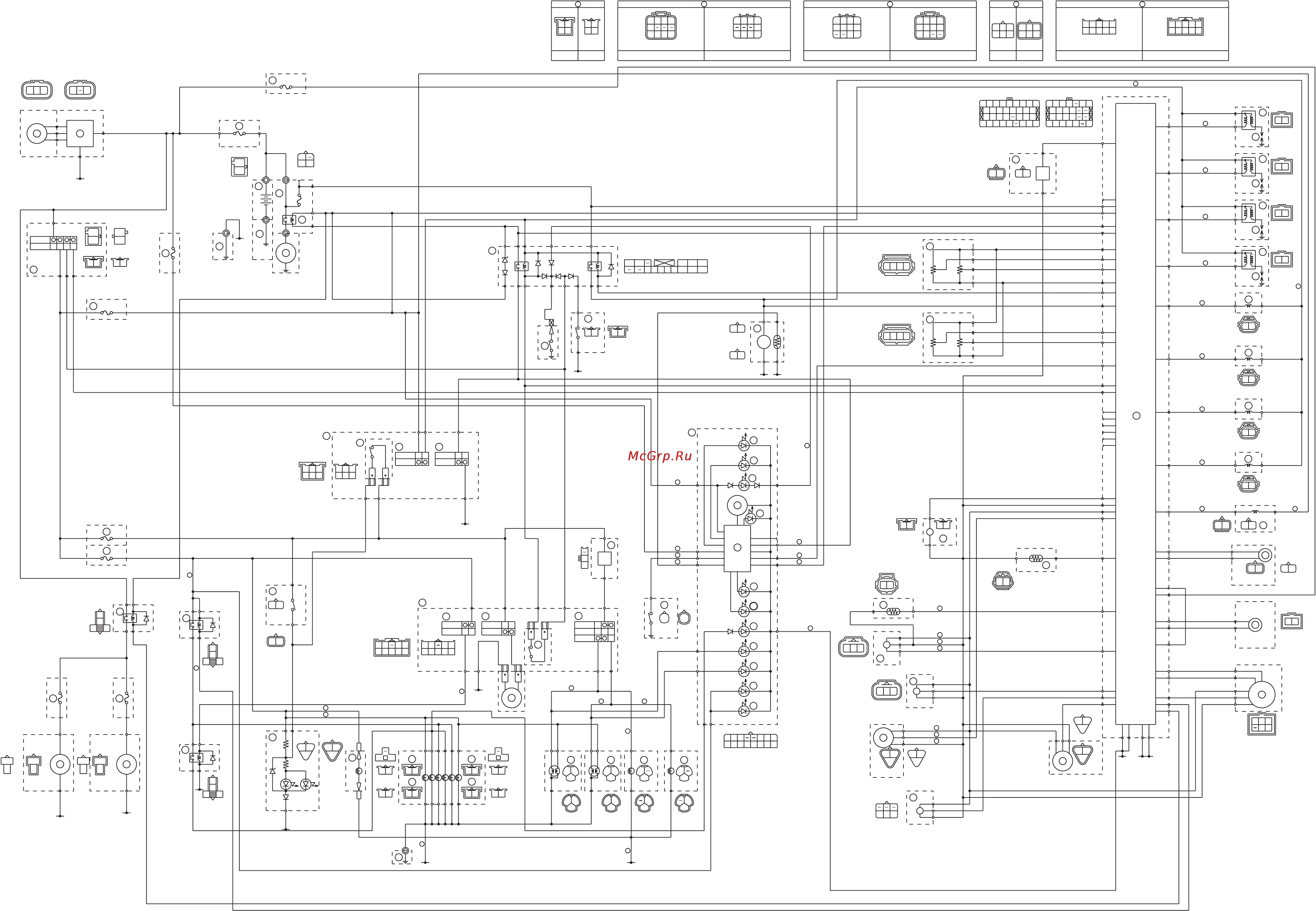The width and height of the screenshot is (1316, 911).
Task: Click the rounded horn-like symbol beside the switch box
Action: pyautogui.click(x=684, y=618)
